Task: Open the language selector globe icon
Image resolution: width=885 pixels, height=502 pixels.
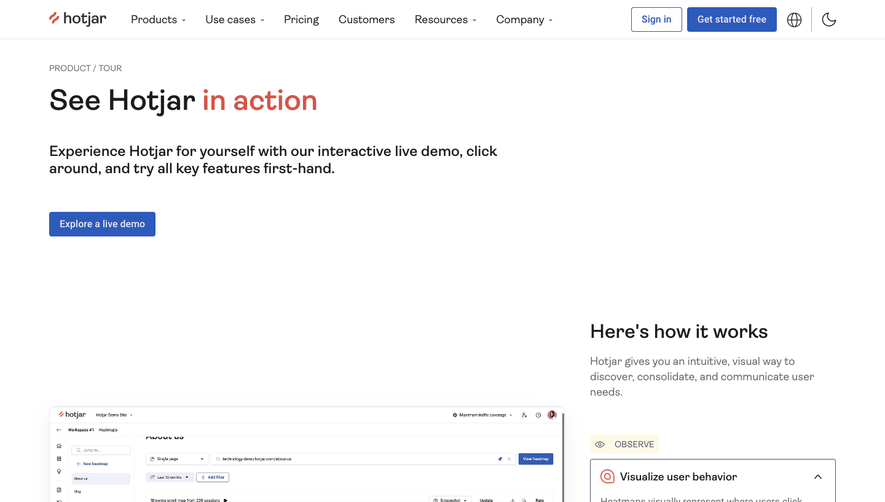Action: [x=794, y=20]
